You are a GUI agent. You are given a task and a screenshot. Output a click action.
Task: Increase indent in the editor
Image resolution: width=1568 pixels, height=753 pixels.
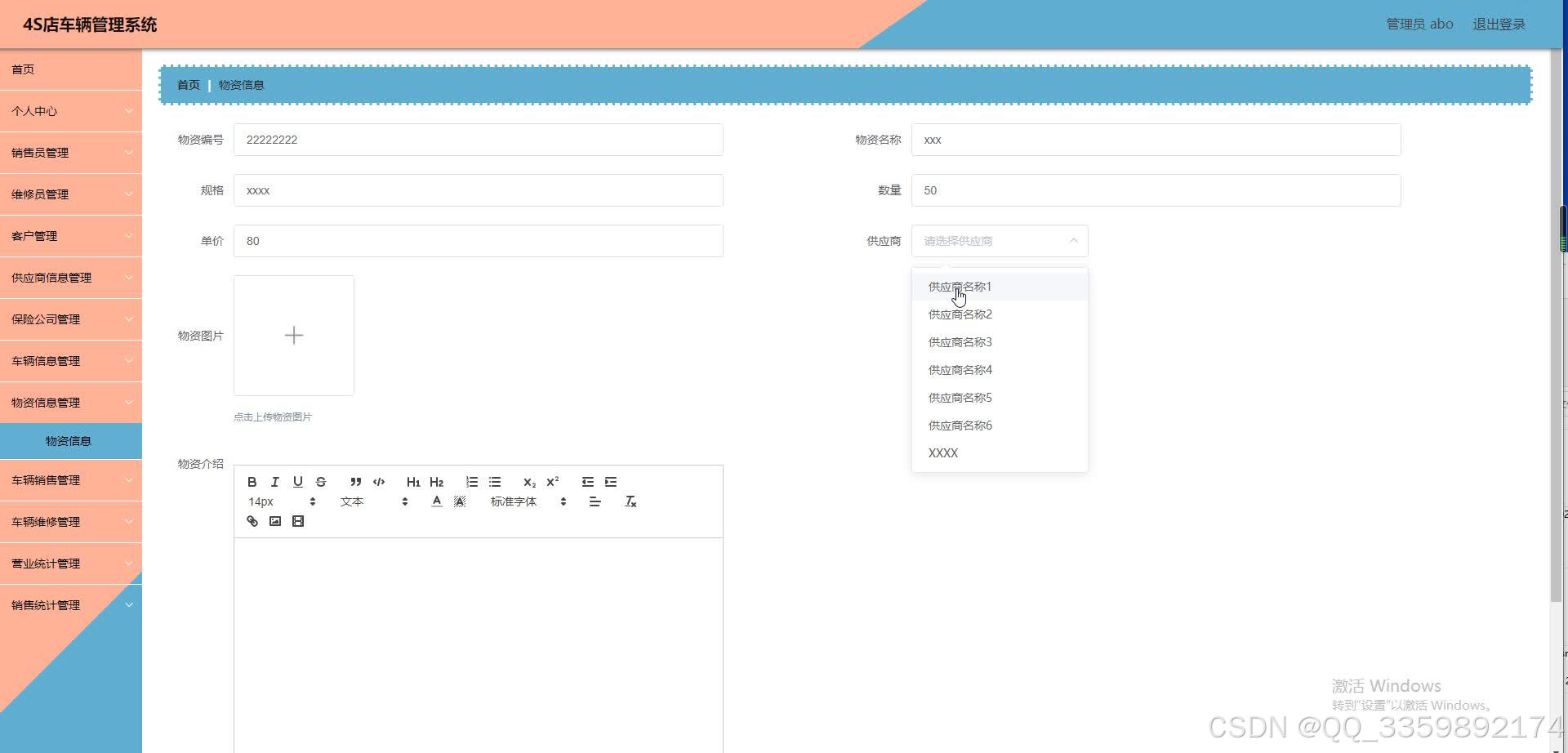611,482
